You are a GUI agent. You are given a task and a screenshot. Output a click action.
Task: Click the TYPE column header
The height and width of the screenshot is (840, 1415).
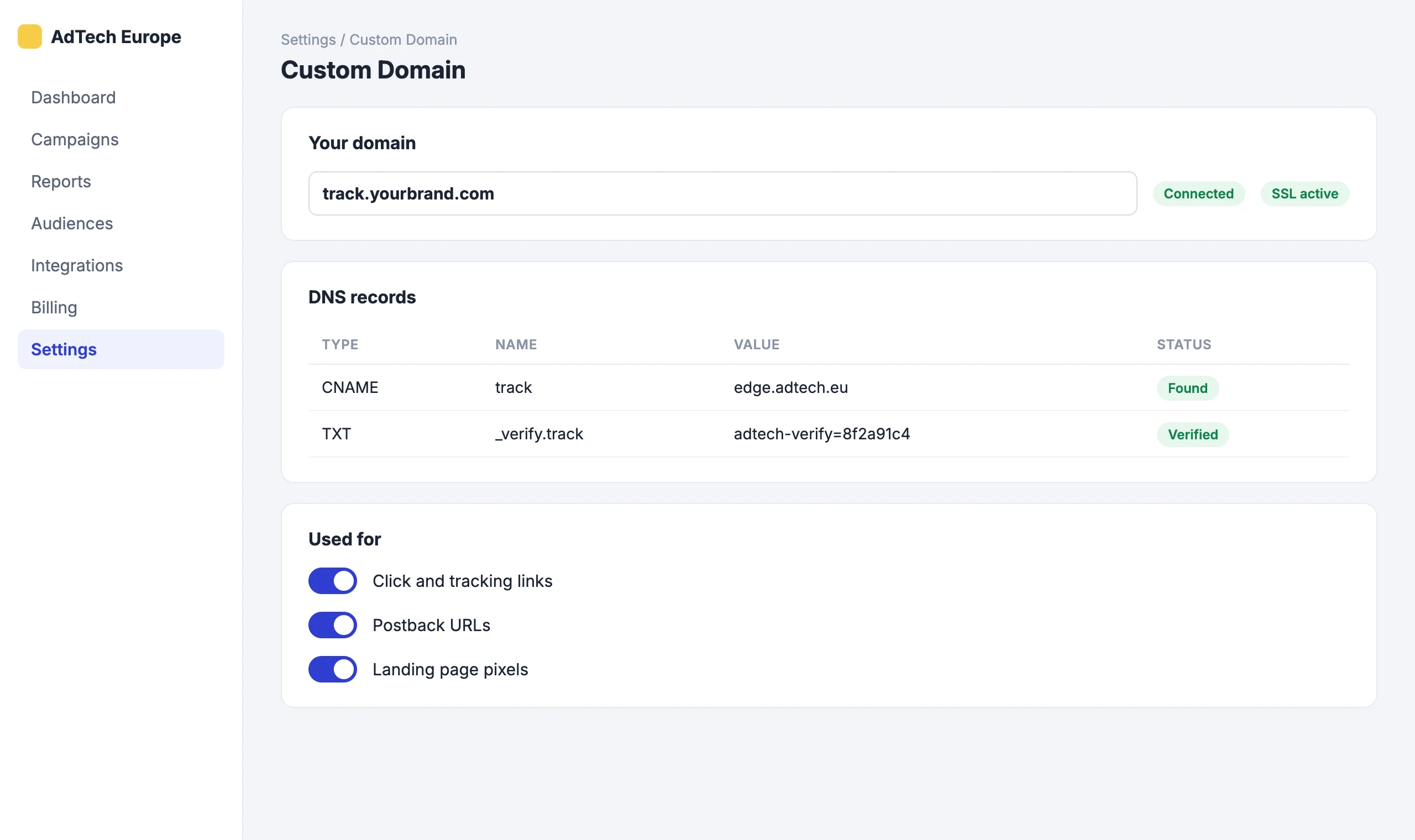340,345
